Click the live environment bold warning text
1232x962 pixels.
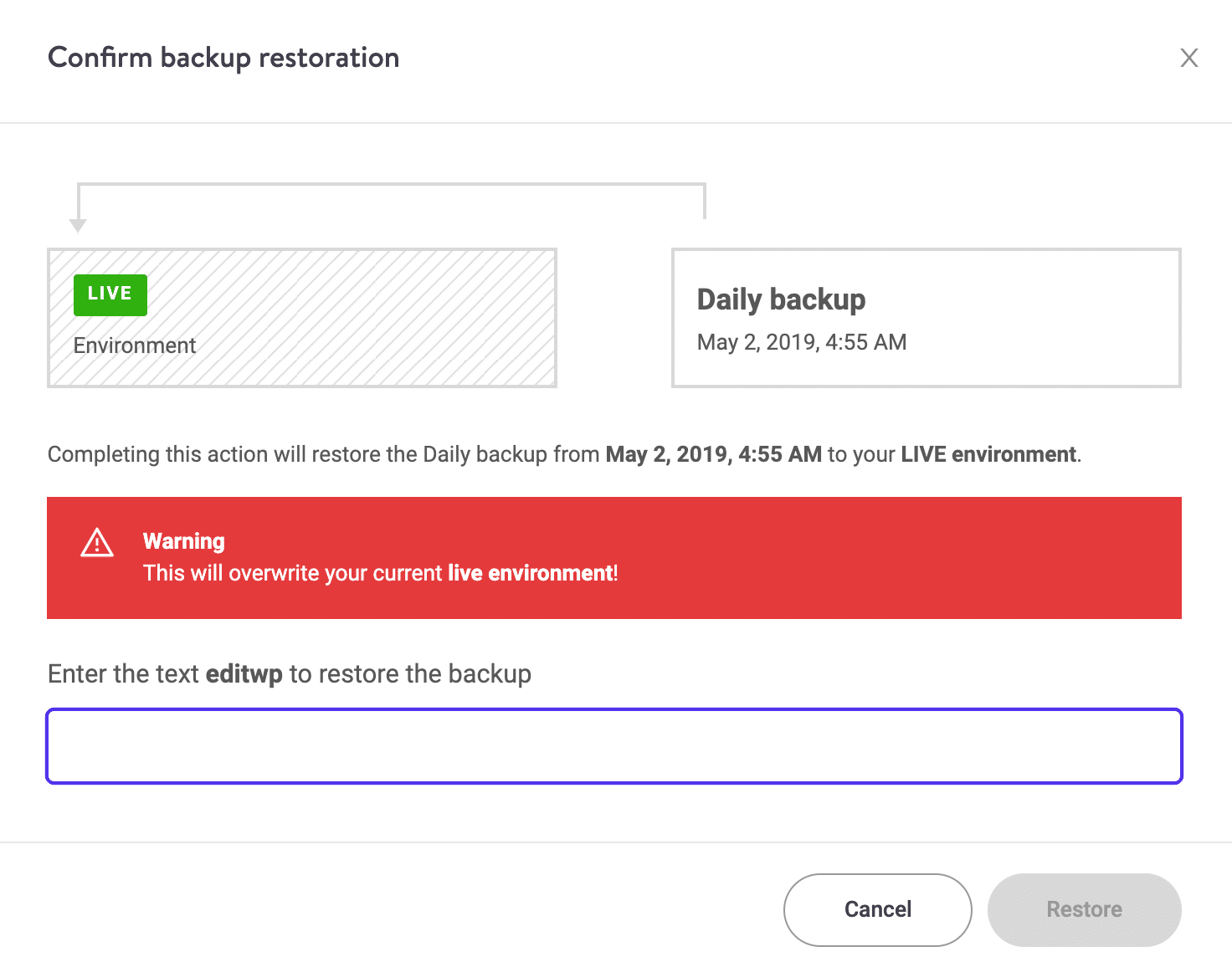pyautogui.click(x=531, y=573)
